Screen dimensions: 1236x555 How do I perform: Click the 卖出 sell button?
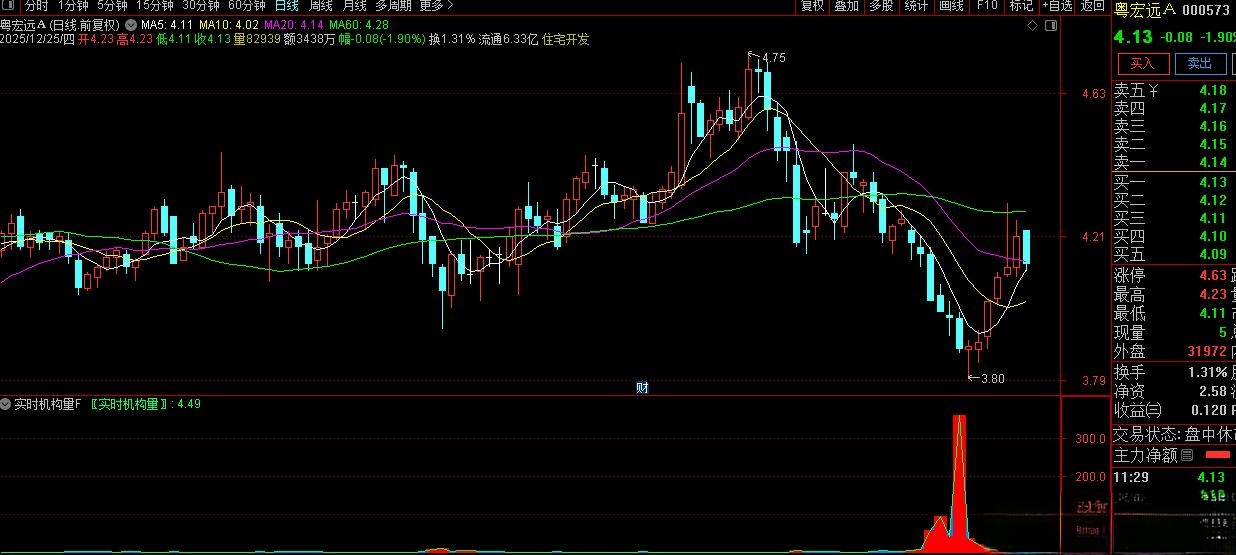coord(1199,63)
